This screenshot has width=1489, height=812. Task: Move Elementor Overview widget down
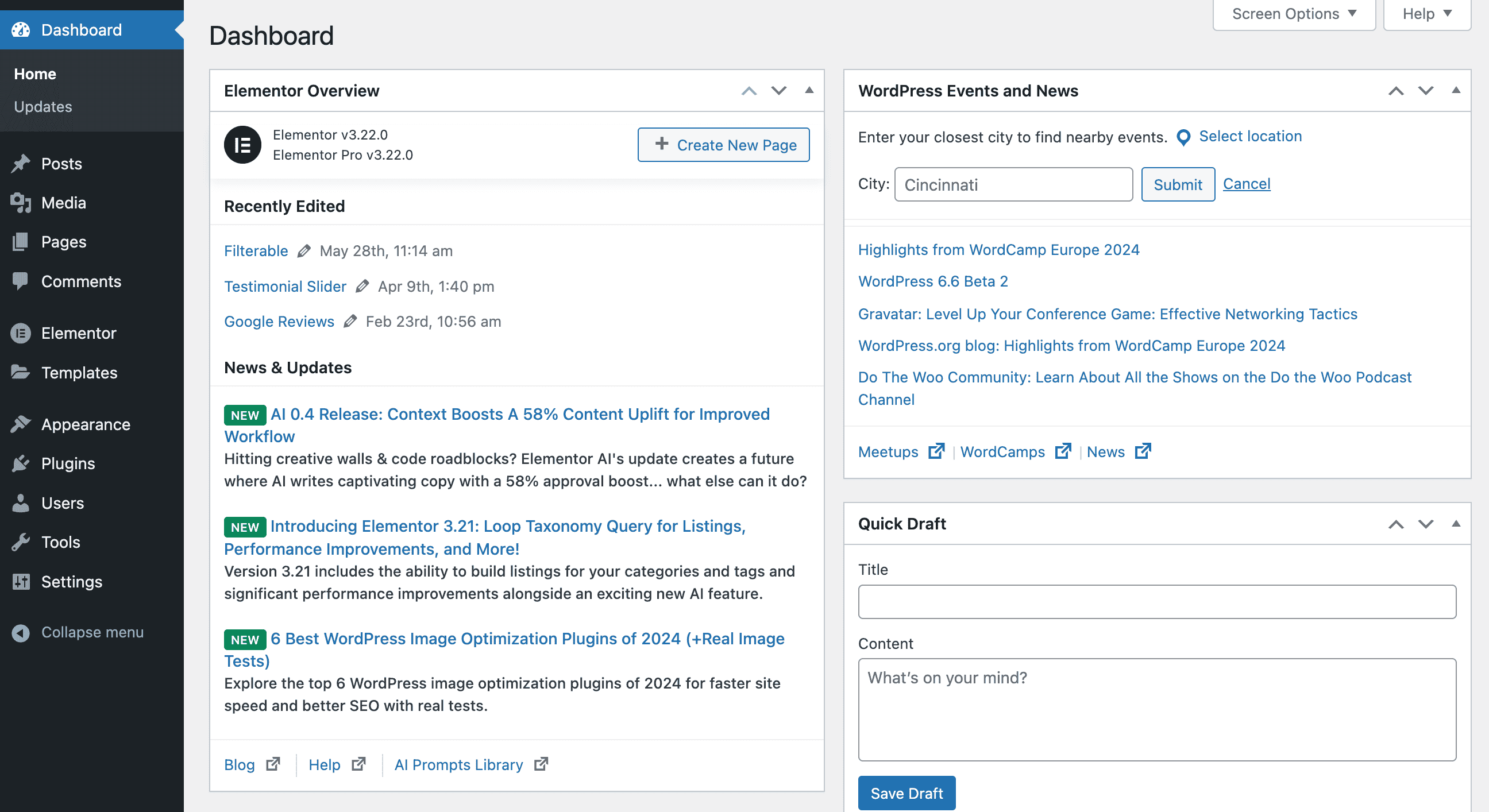tap(778, 91)
